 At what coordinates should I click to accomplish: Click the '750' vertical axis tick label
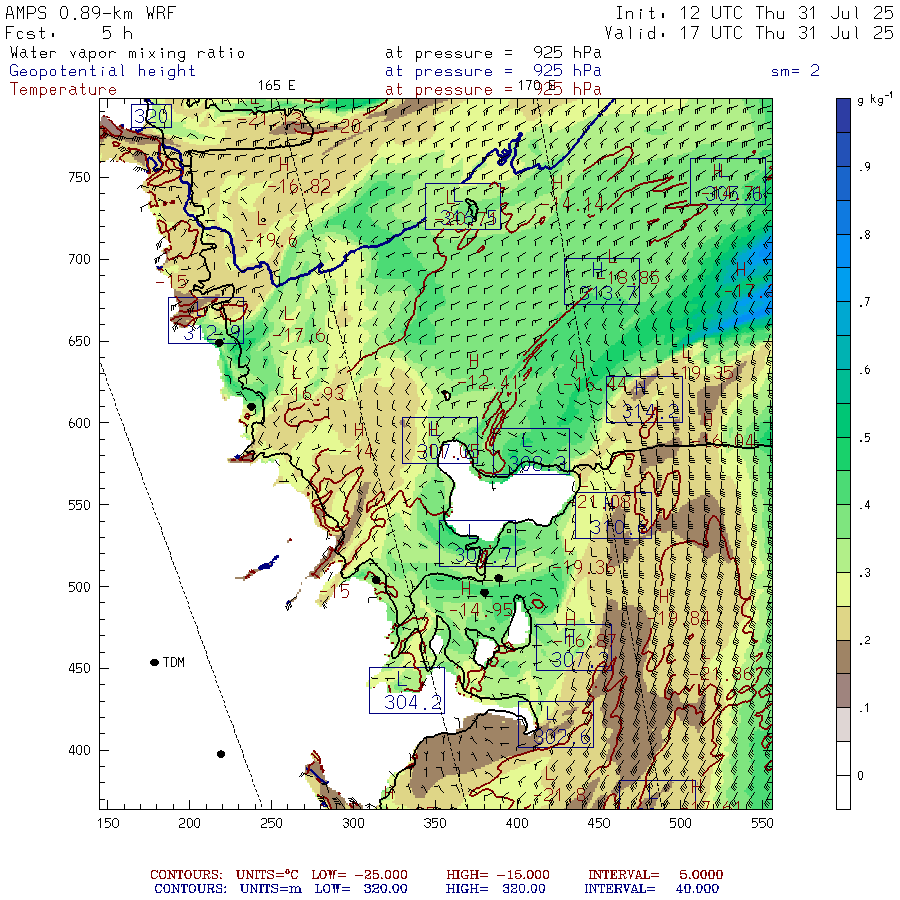pos(79,177)
